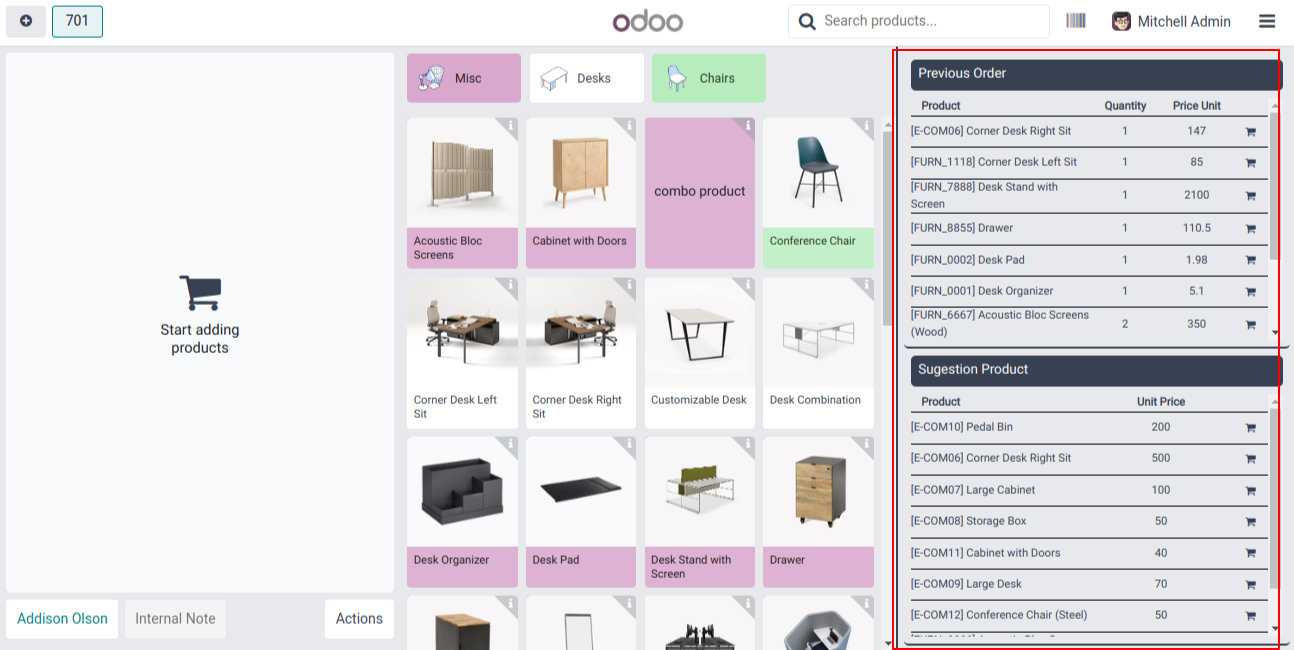This screenshot has width=1294, height=650.
Task: Click the Quantity column header in Previous Order
Action: [1125, 106]
